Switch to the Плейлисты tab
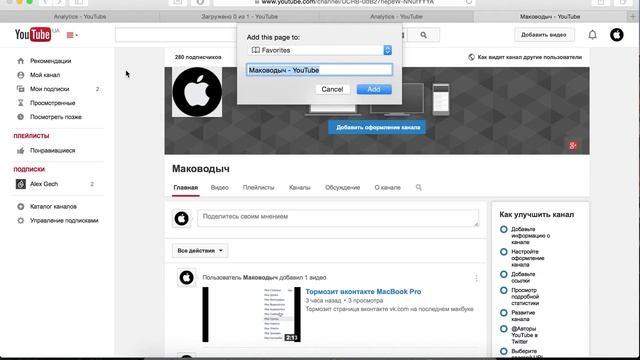 (x=258, y=188)
